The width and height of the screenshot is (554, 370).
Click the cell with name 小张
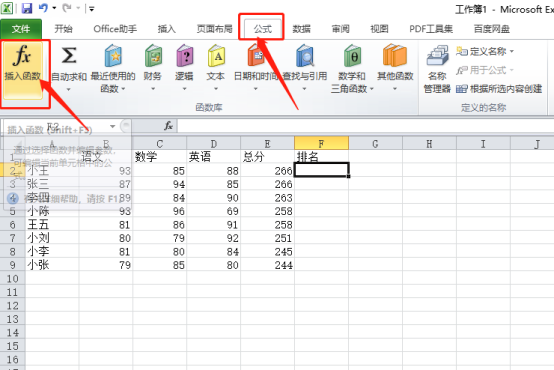coord(52,265)
